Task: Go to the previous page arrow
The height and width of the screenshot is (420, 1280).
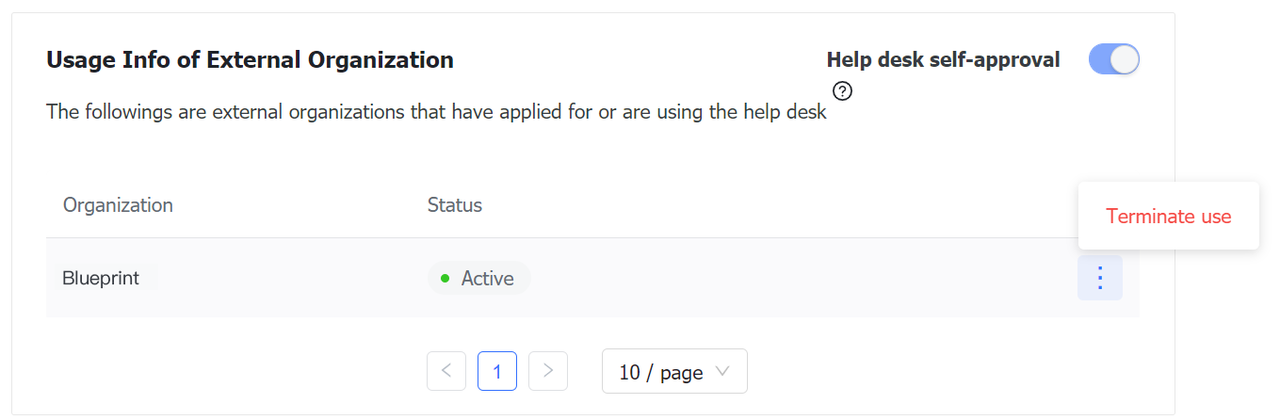Action: tap(446, 371)
